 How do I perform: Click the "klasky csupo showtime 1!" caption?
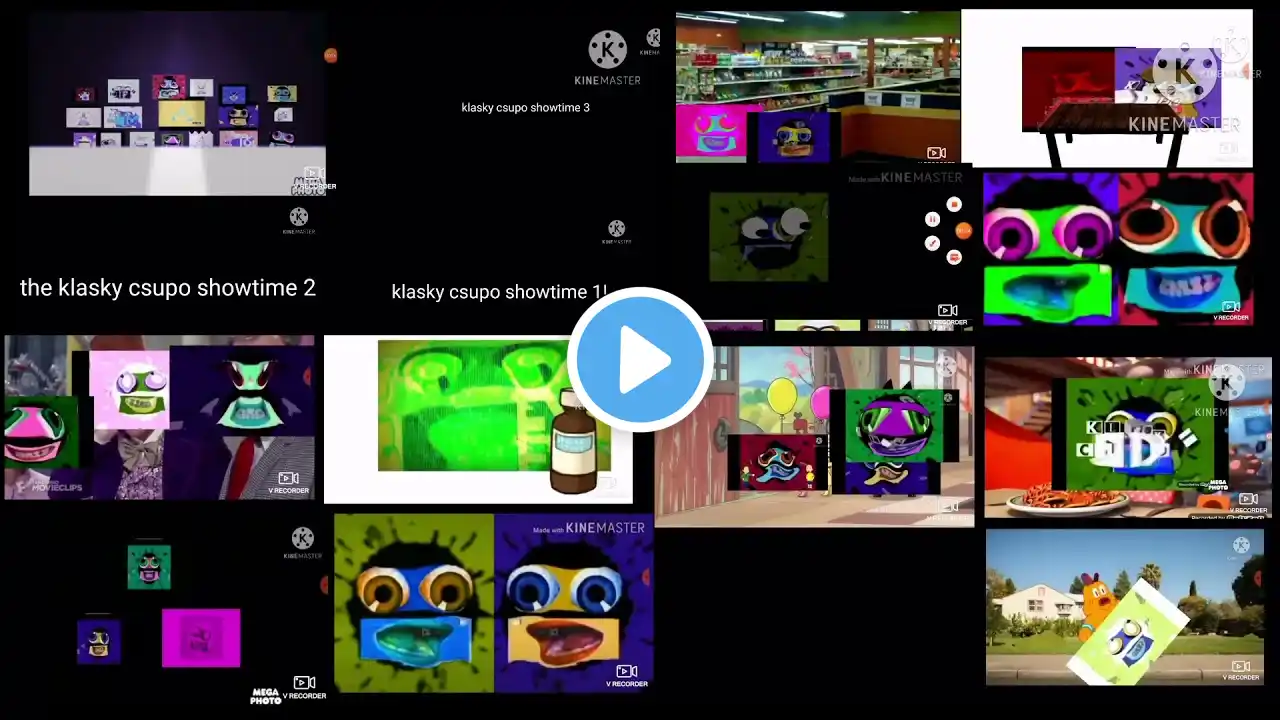[499, 292]
